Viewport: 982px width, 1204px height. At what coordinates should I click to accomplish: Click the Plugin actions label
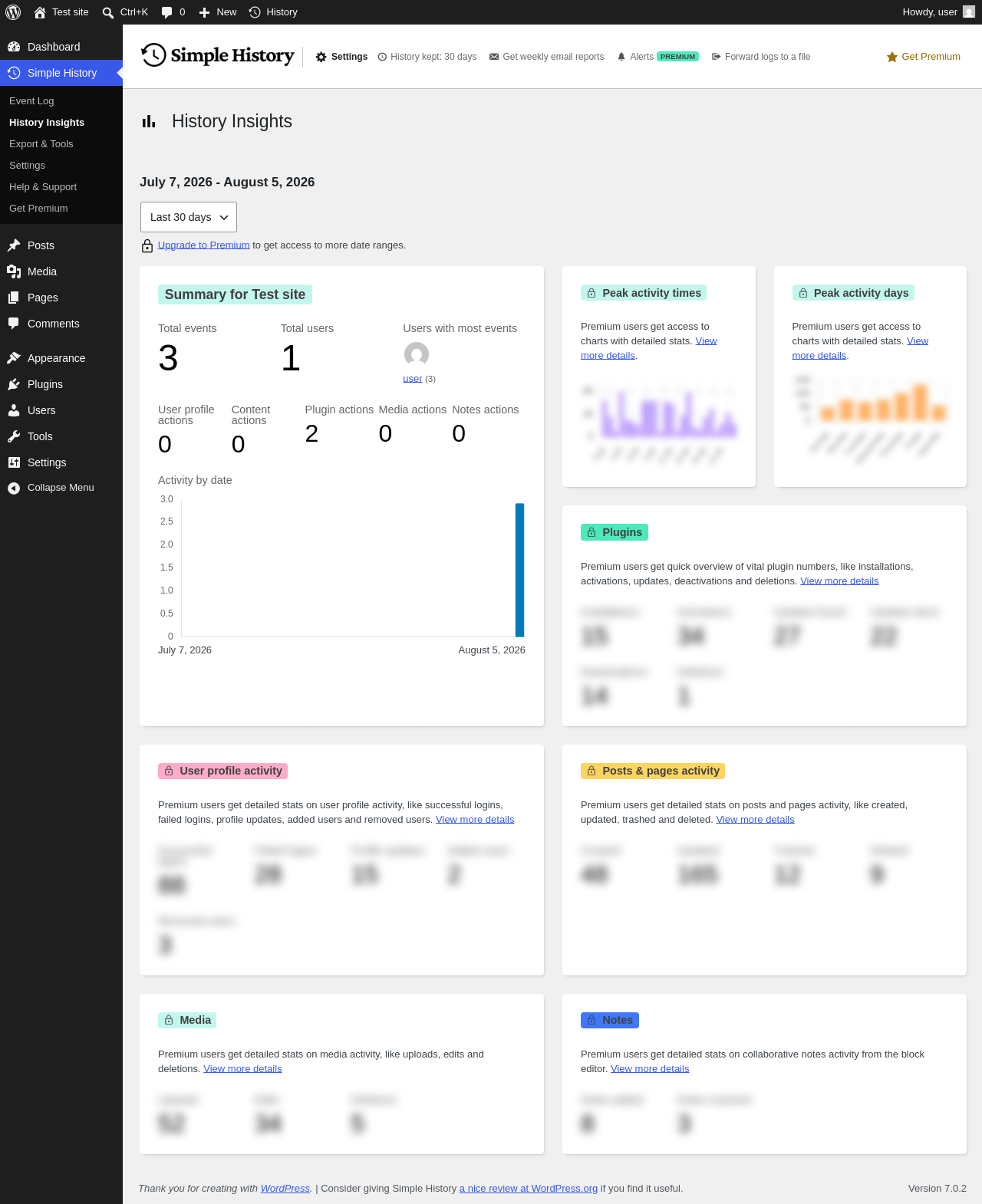pyautogui.click(x=339, y=410)
